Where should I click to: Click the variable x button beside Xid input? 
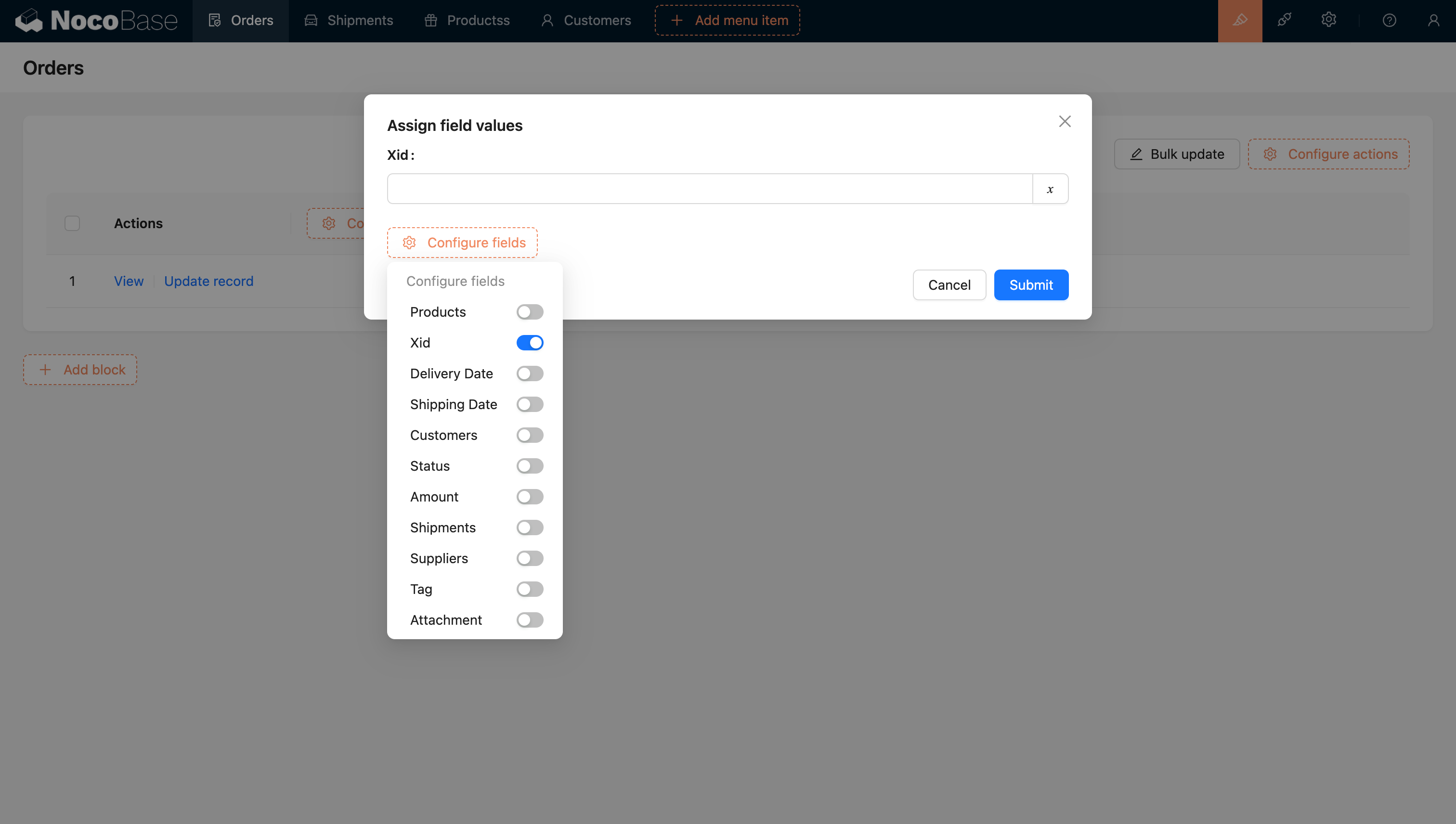[x=1050, y=189]
